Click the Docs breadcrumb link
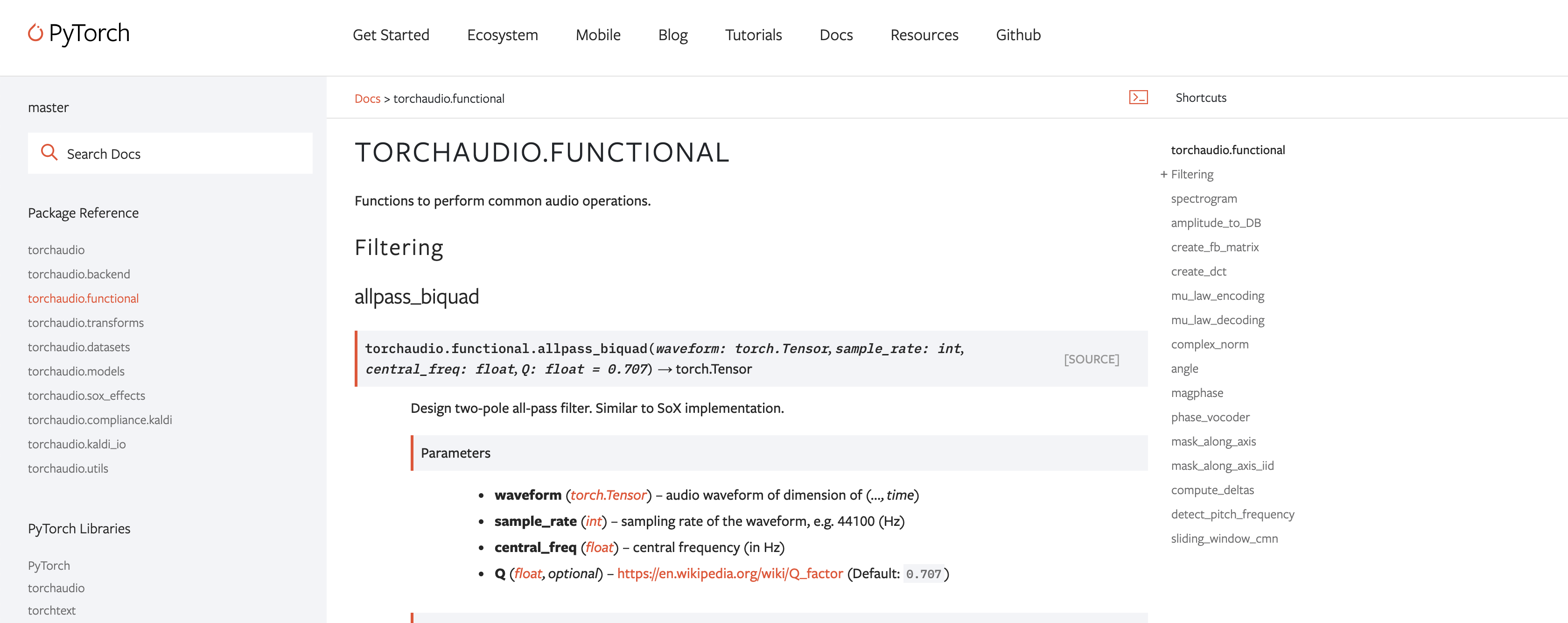 [367, 99]
